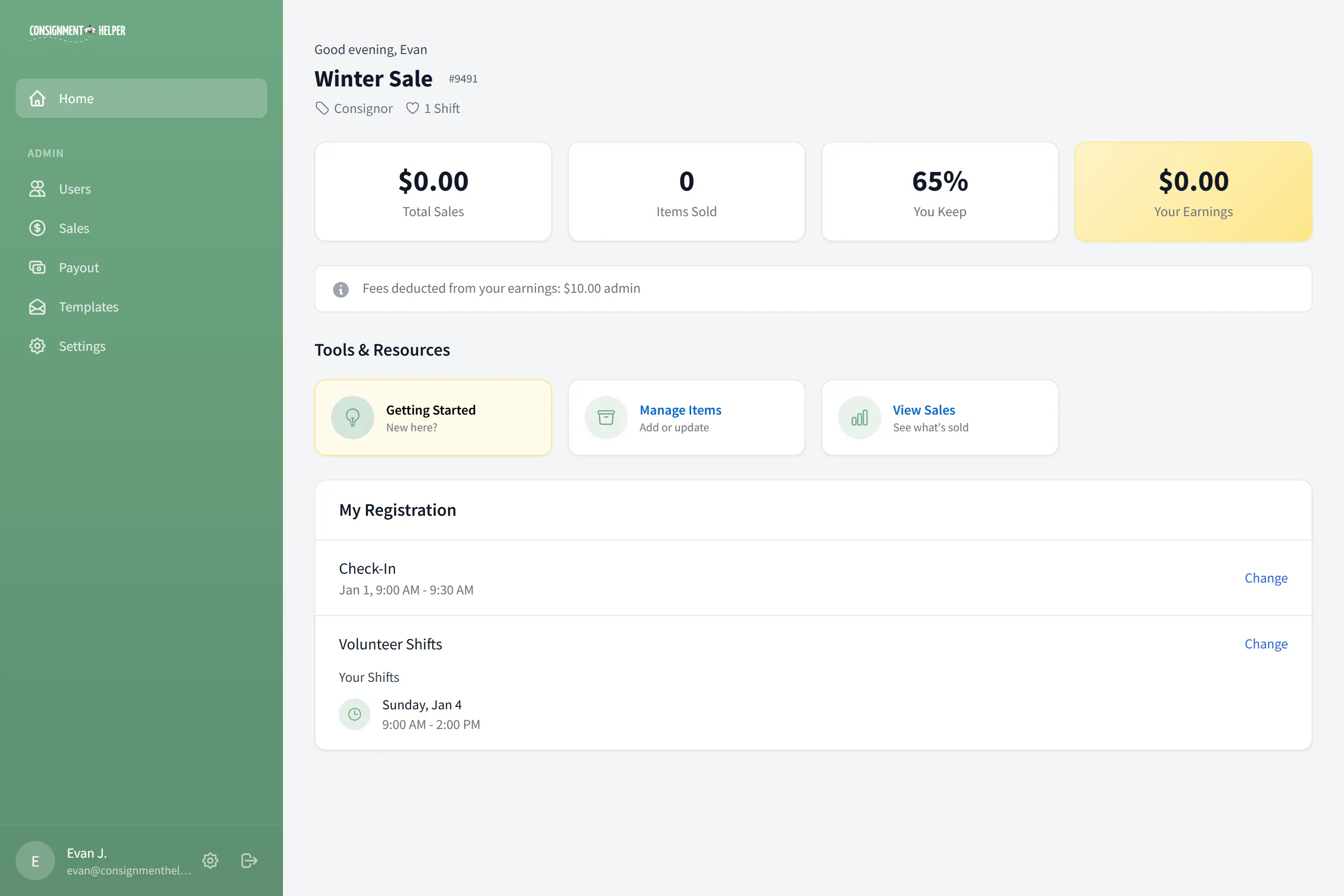Open profile settings gear next to Evan J.
Screen dimensions: 1344x896
(210, 861)
